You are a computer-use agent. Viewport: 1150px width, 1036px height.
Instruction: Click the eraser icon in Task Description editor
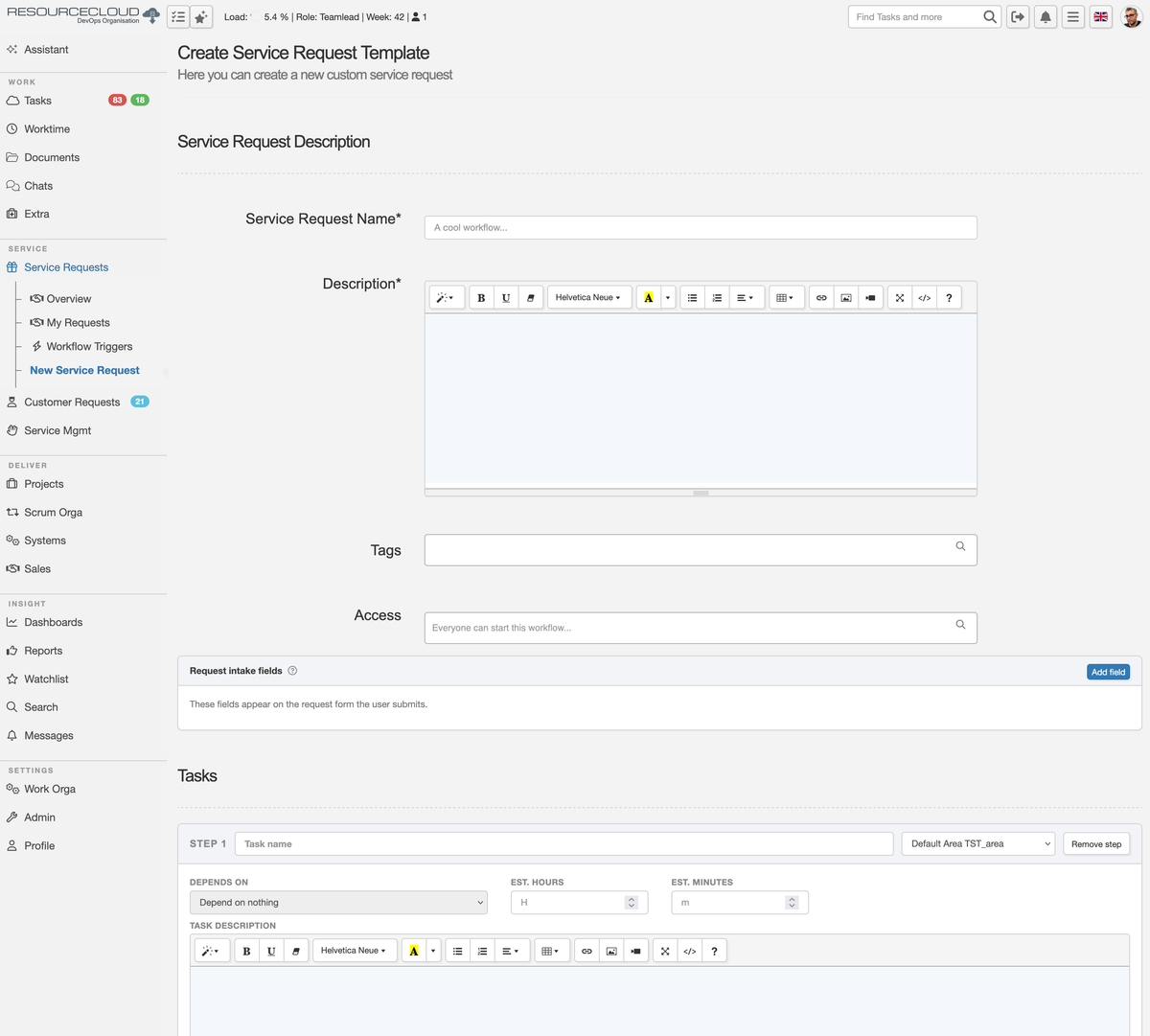(x=296, y=951)
